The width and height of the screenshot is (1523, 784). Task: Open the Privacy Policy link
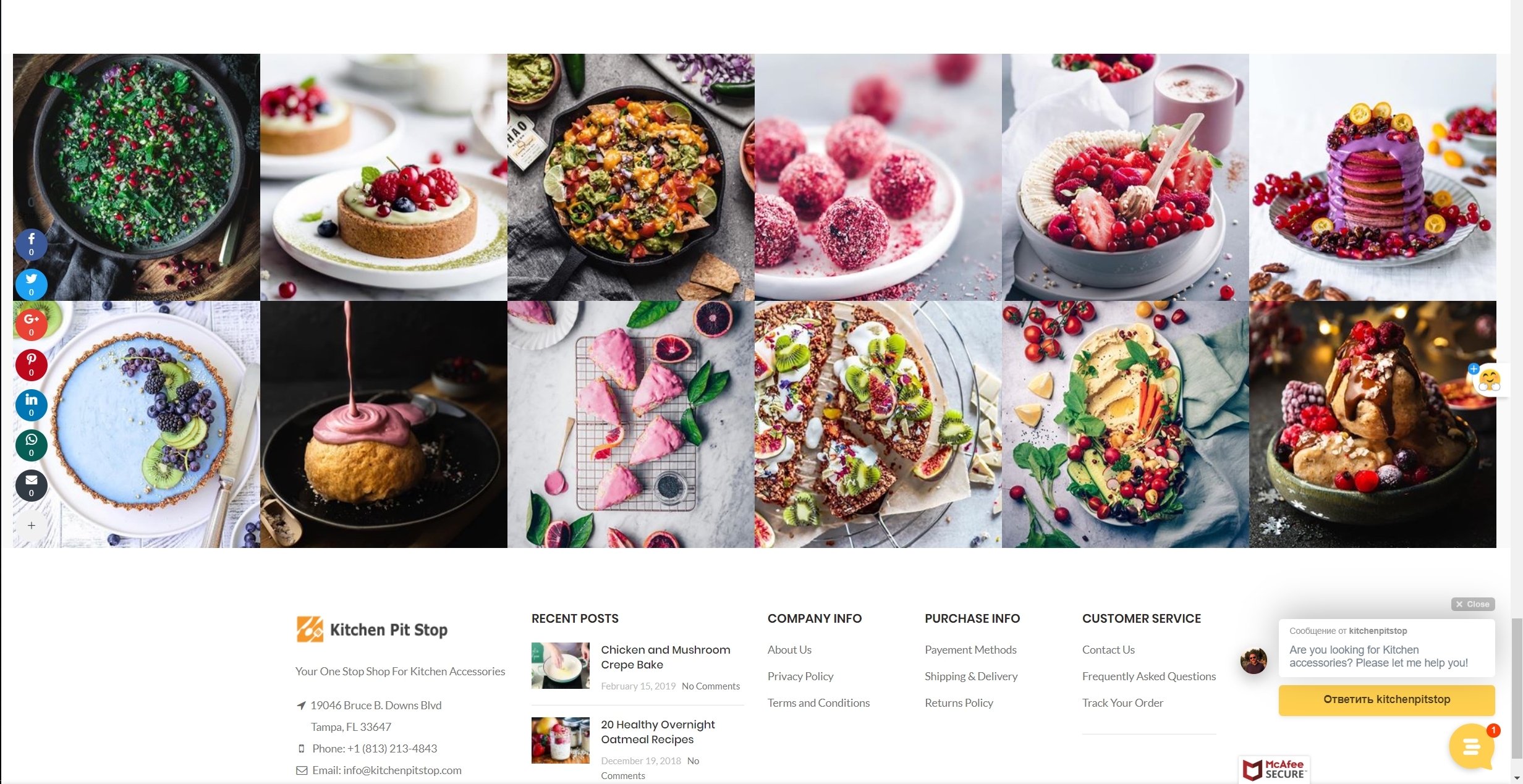(800, 677)
